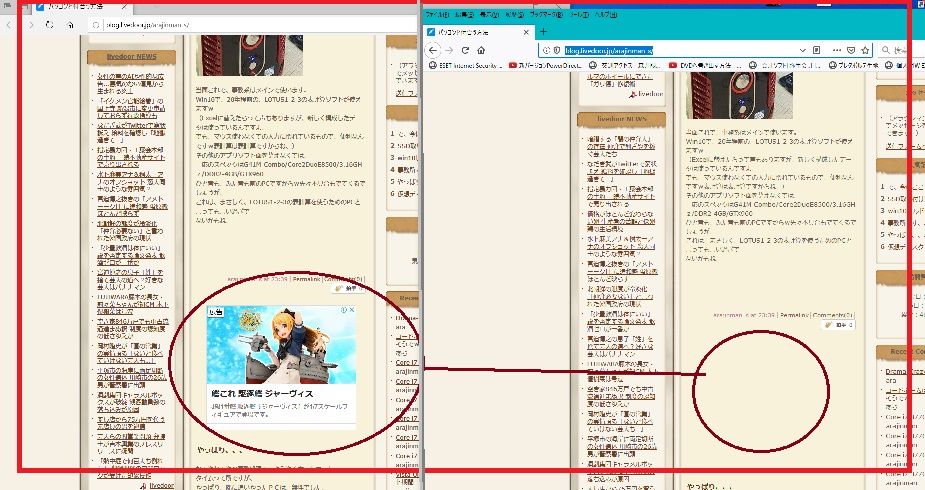Open the 表示 menu in Firefox
The height and width of the screenshot is (490, 925).
click(489, 14)
